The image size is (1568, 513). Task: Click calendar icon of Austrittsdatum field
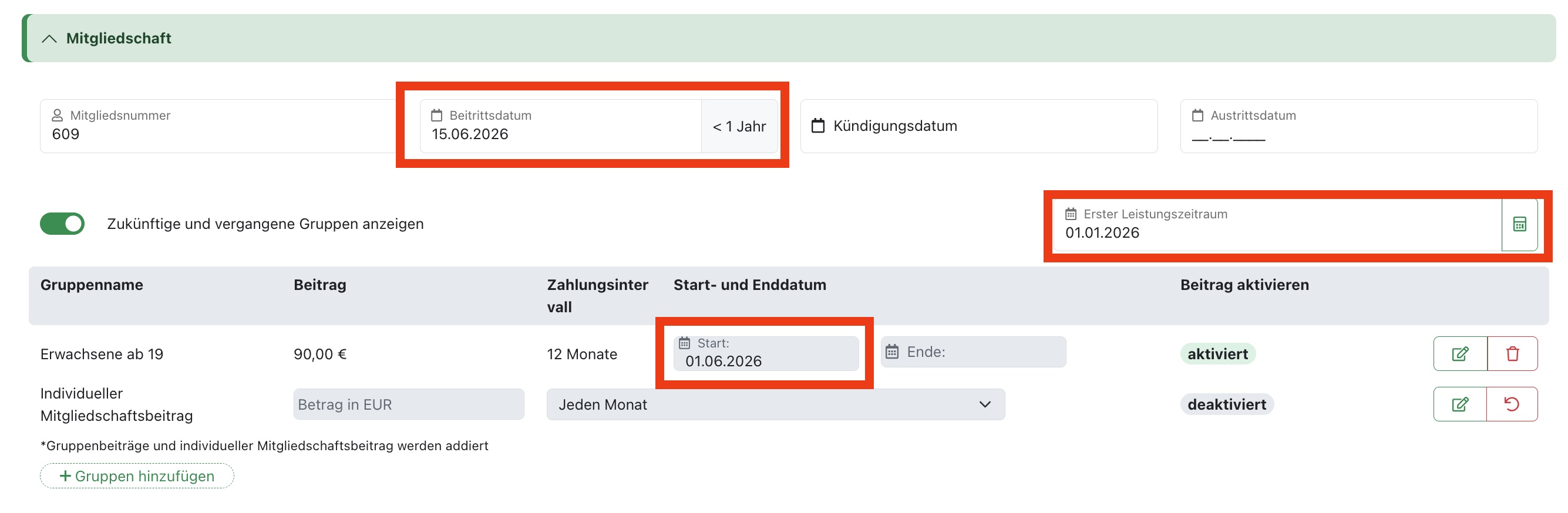pyautogui.click(x=1197, y=115)
